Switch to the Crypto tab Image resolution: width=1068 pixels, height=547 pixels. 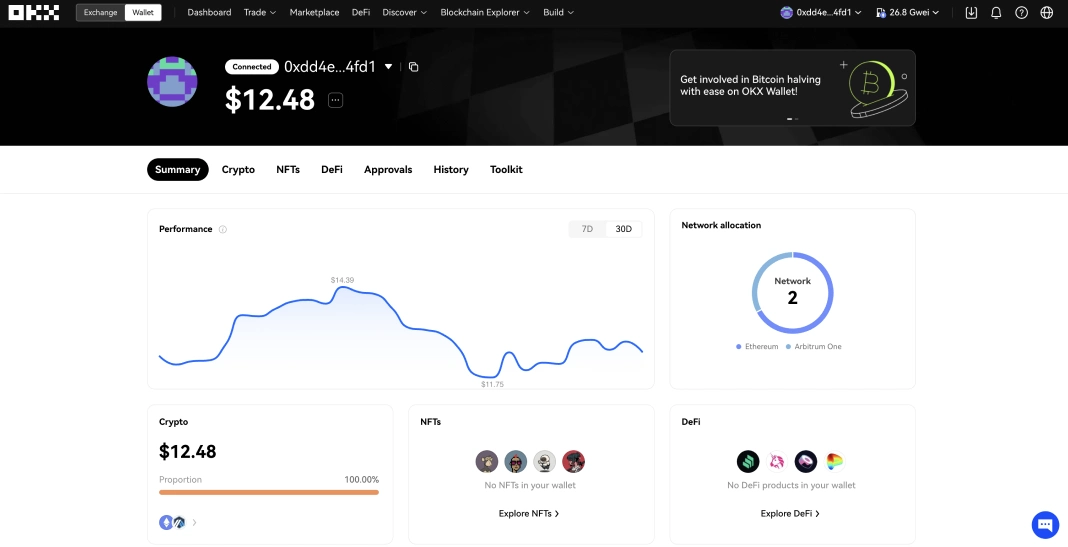pyautogui.click(x=238, y=170)
